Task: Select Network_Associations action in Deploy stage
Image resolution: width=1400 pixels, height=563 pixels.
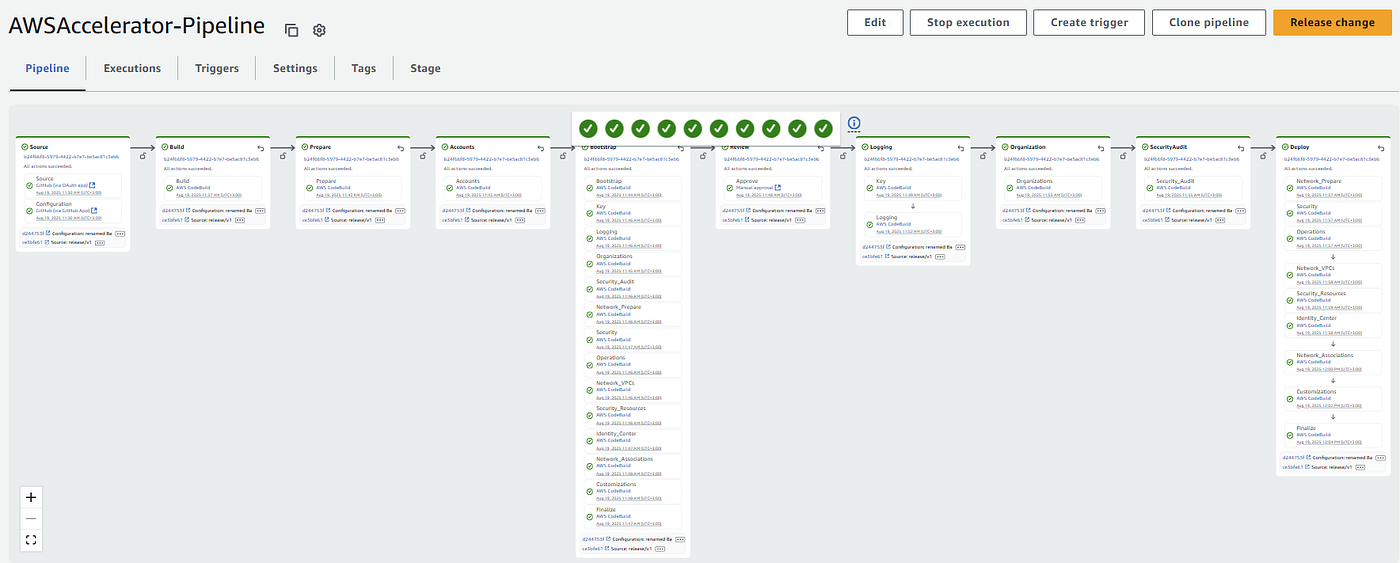Action: pos(1335,360)
